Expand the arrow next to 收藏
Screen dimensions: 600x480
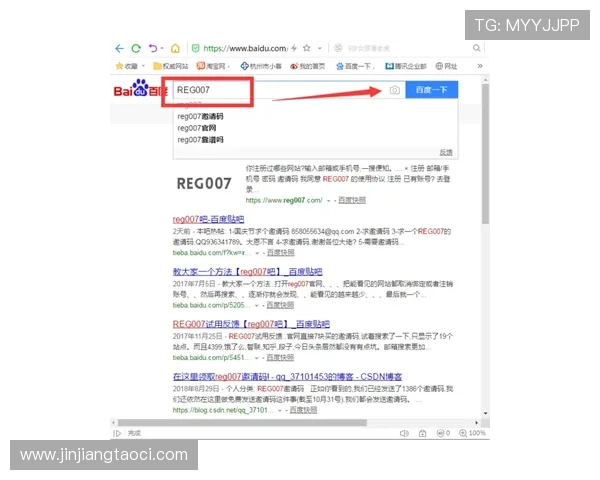[143, 66]
